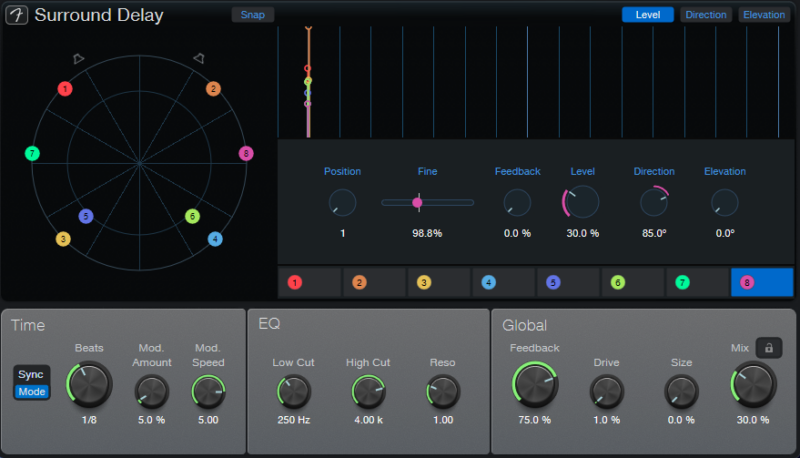Open the Elevation view tab

[x=764, y=15]
